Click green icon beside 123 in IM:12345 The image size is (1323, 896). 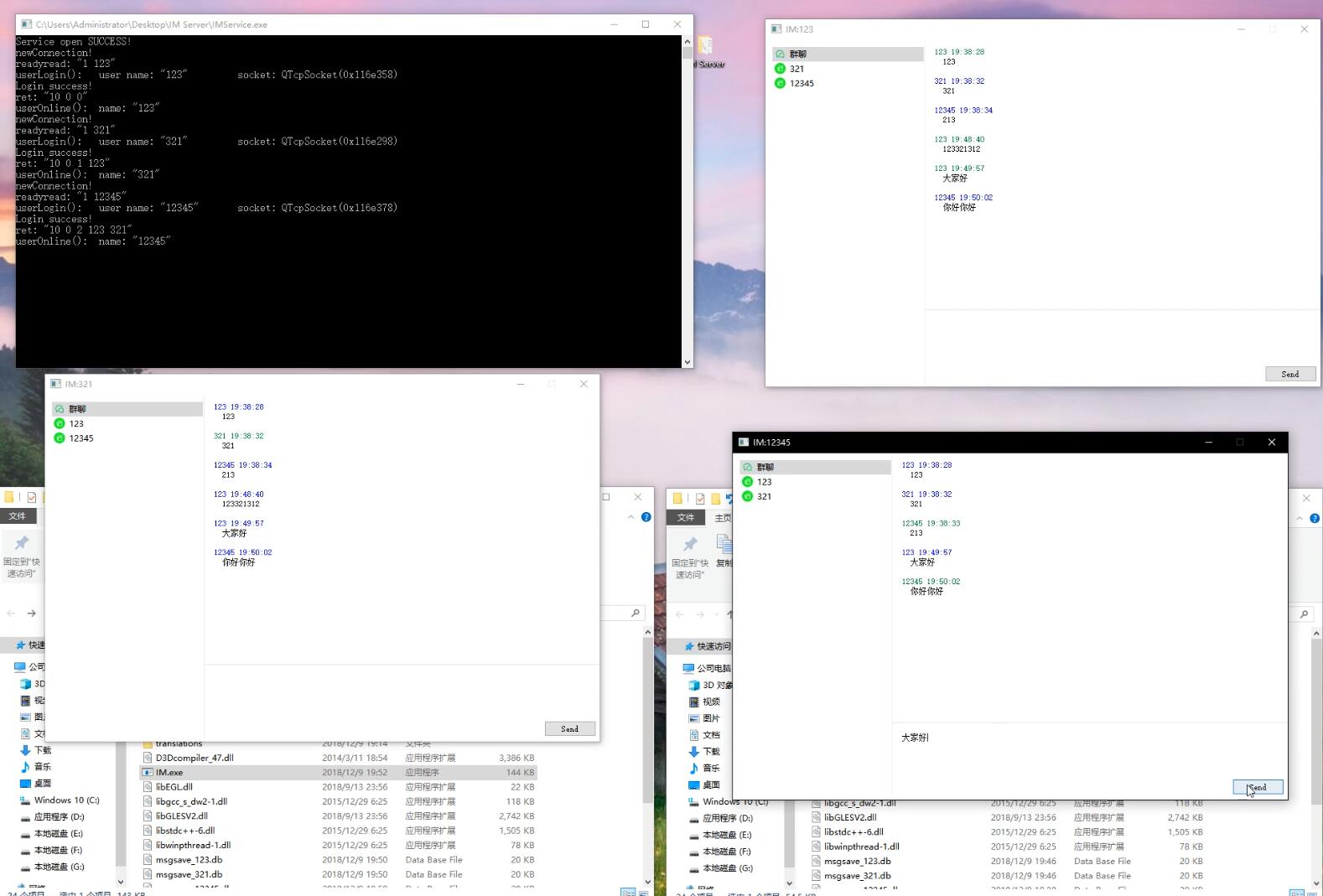(747, 482)
